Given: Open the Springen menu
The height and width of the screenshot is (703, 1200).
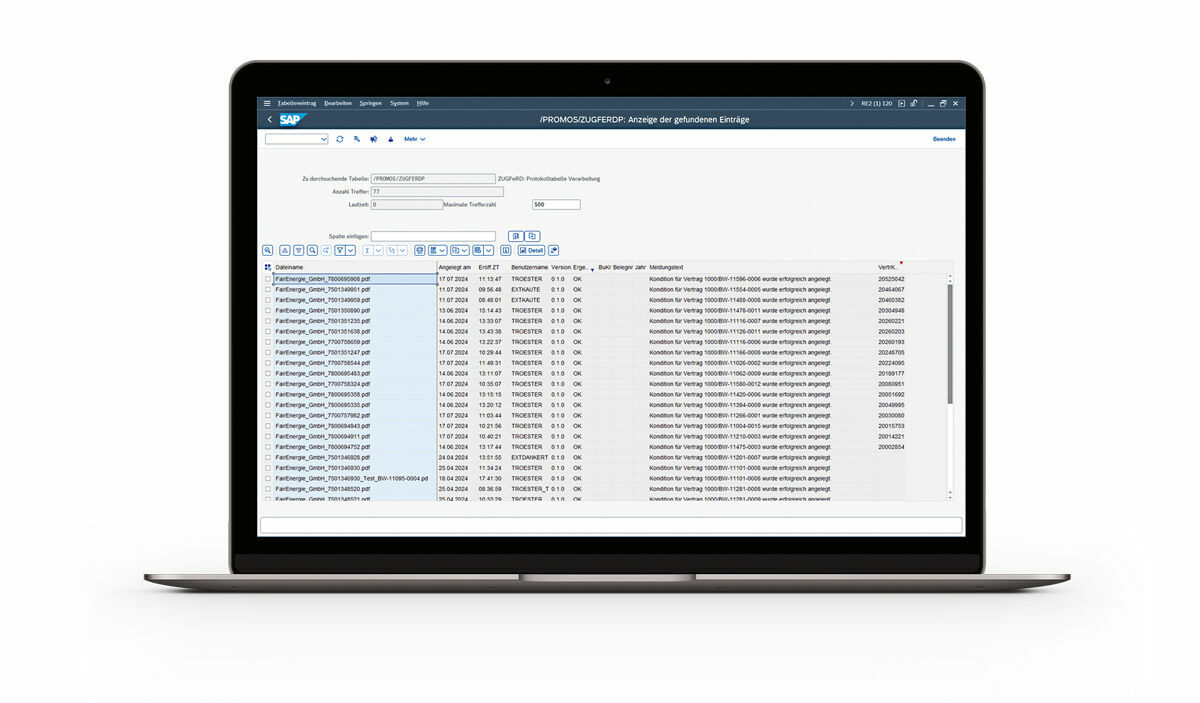Looking at the screenshot, I should (x=370, y=103).
